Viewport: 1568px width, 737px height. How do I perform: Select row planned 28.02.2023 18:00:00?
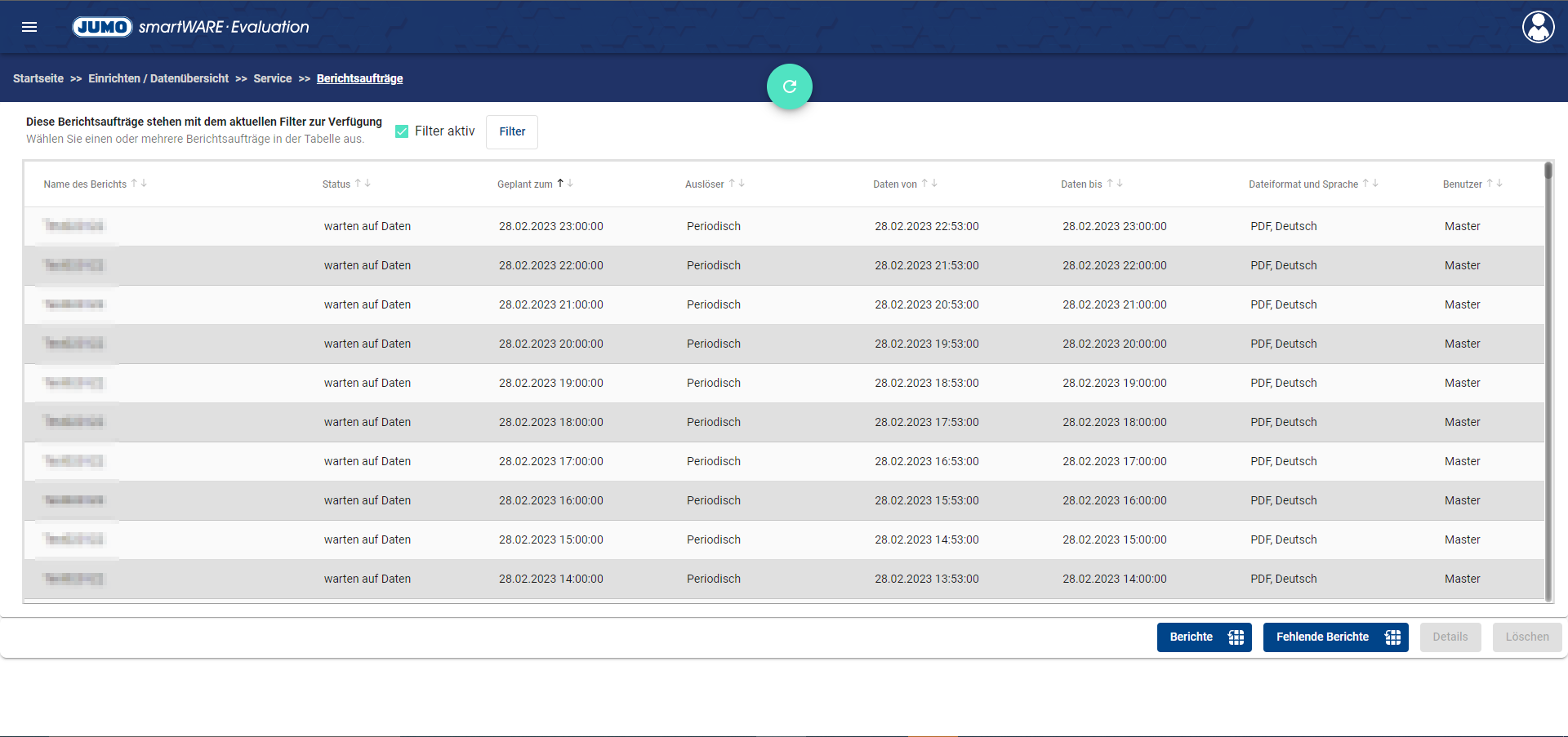click(x=784, y=422)
